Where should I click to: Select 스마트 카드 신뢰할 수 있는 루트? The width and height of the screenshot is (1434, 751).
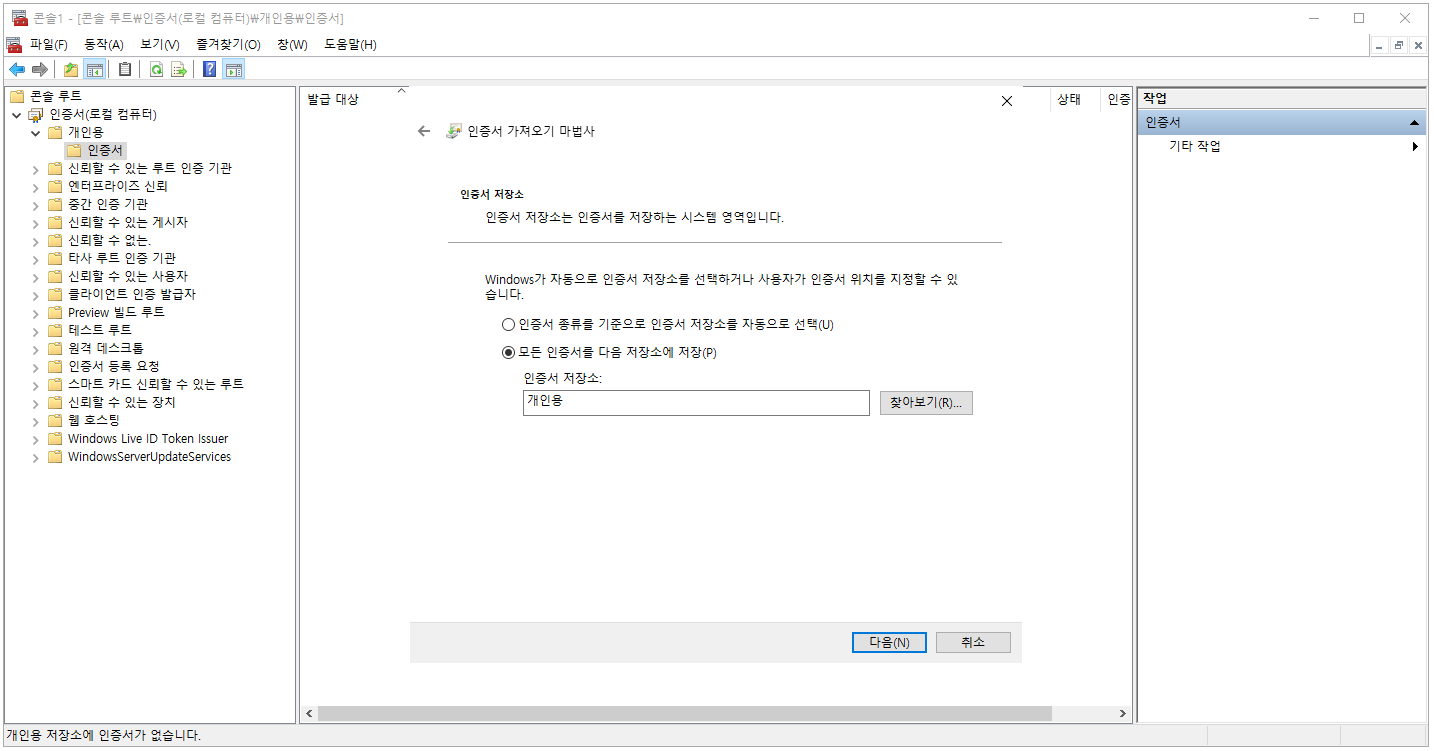(x=155, y=384)
